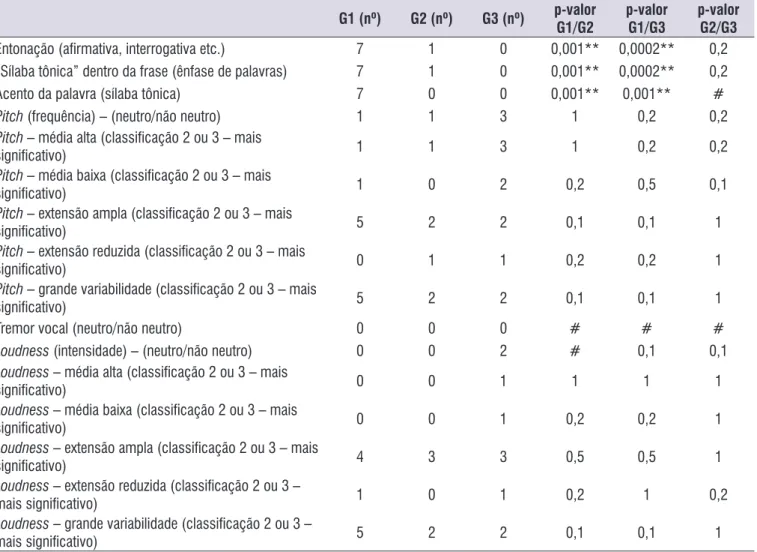This screenshot has width=757, height=552.
Task: Select the p-valor G1/G2 header
Action: coord(575,18)
